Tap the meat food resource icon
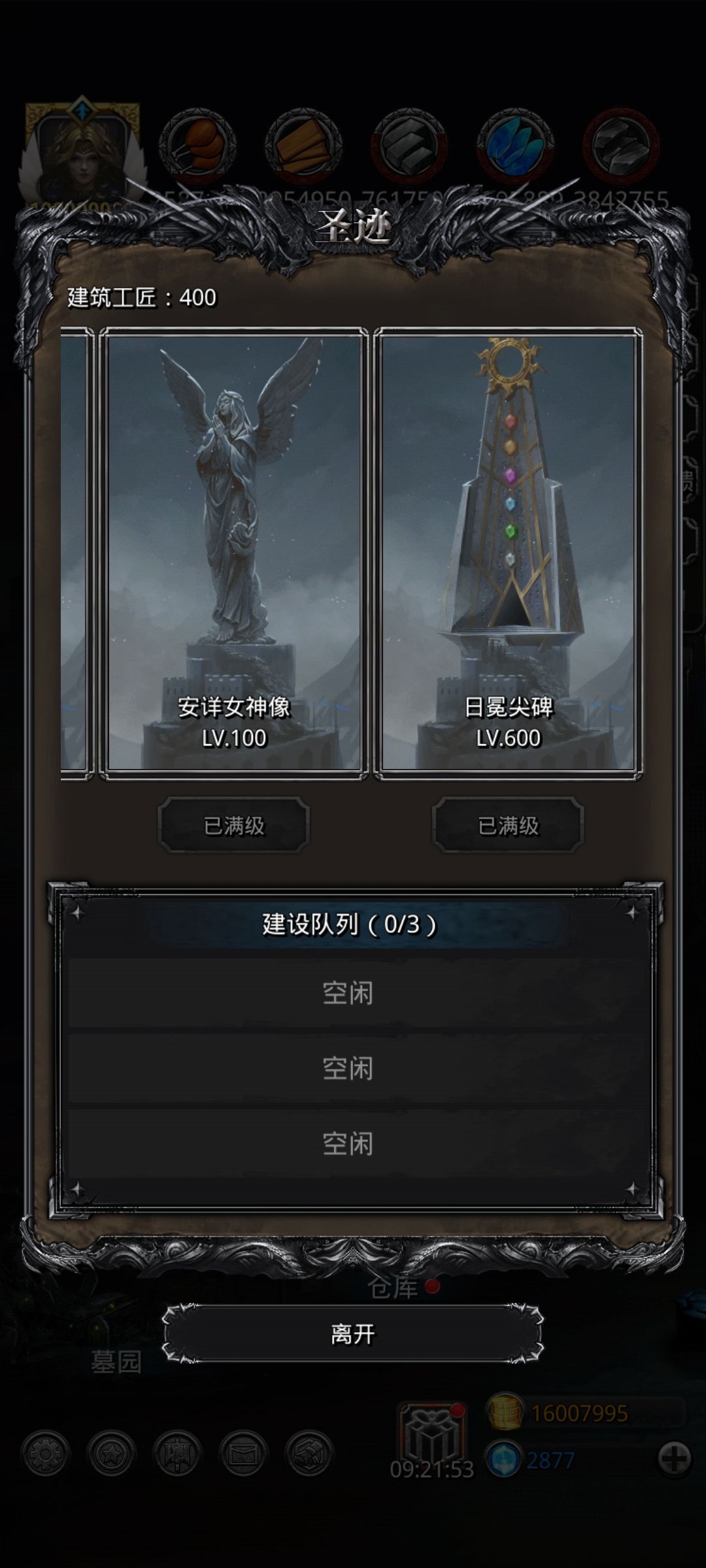The image size is (706, 1568). pos(198,145)
